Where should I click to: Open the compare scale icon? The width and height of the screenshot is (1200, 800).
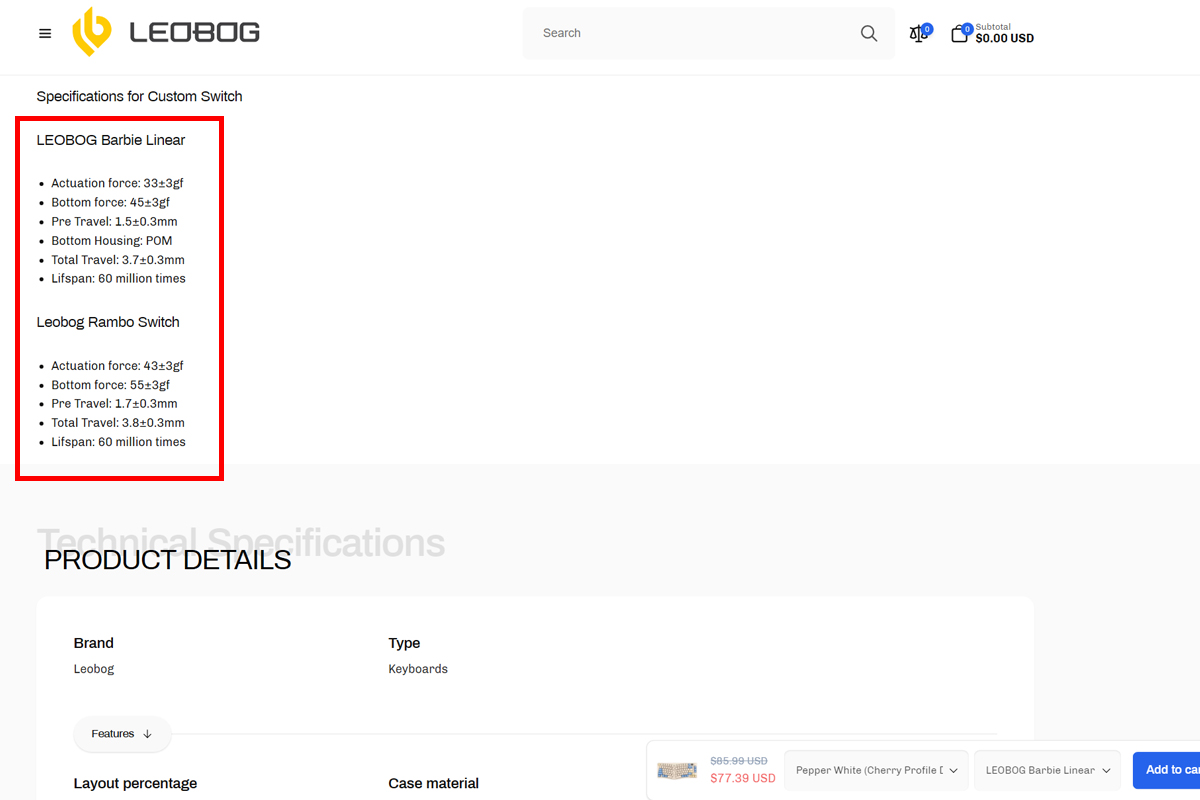pyautogui.click(x=919, y=34)
